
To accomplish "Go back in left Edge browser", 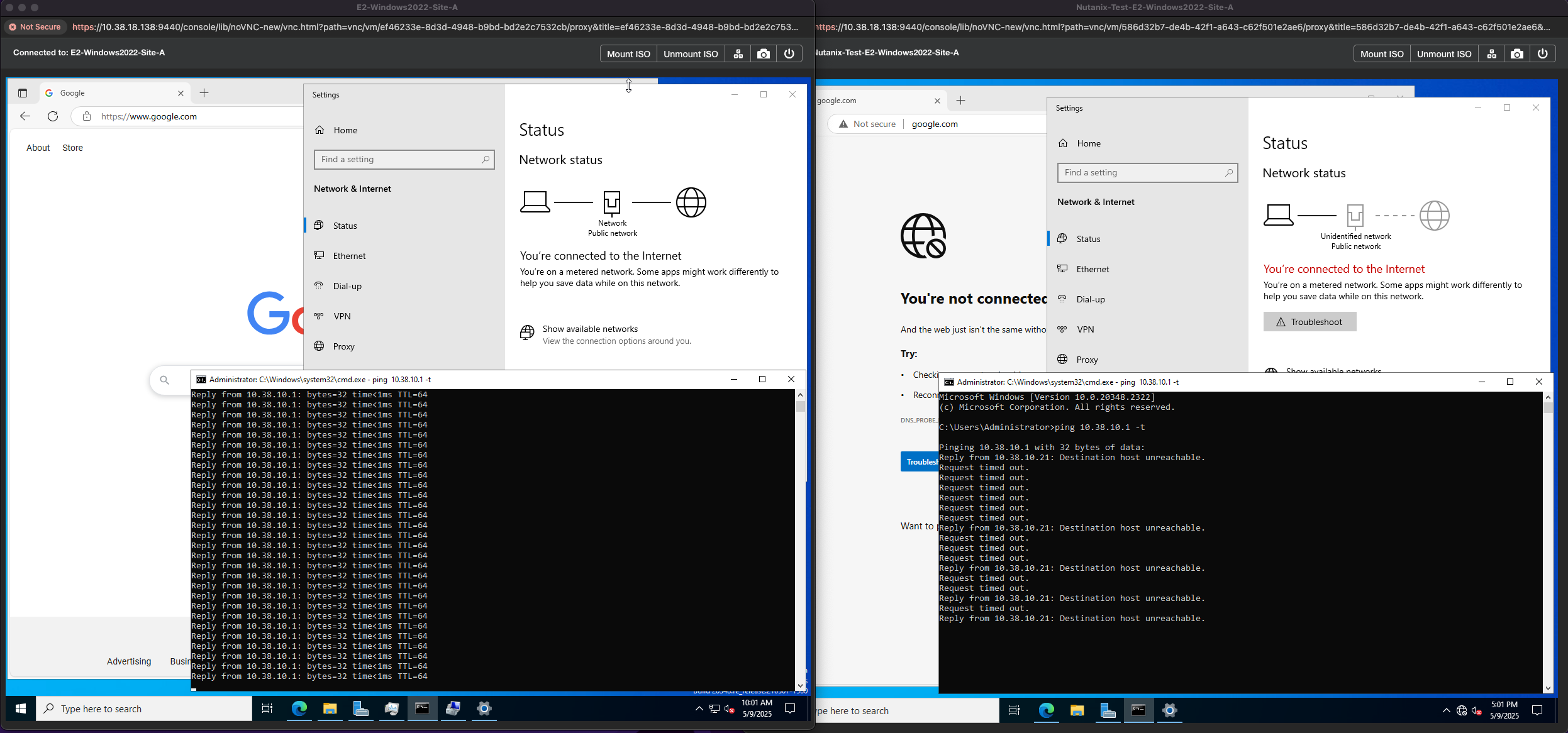I will (x=25, y=116).
